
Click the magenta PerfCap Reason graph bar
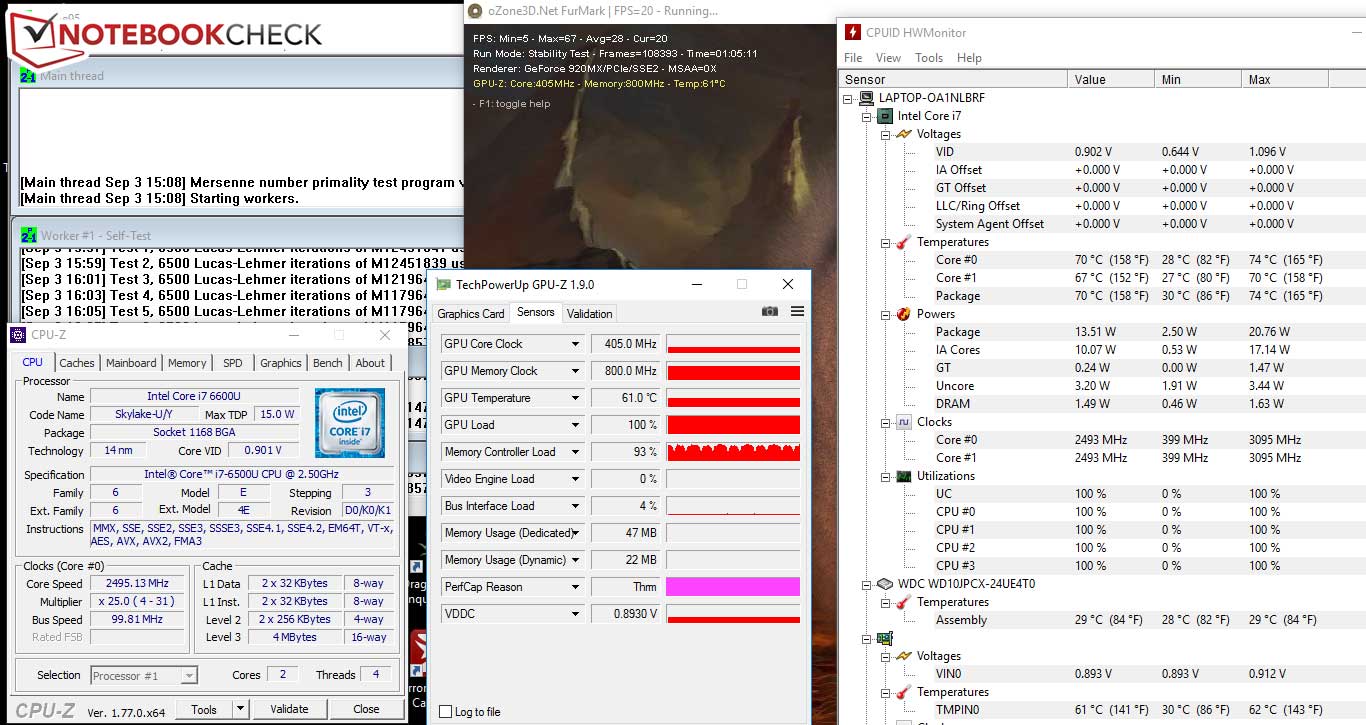pyautogui.click(x=733, y=587)
